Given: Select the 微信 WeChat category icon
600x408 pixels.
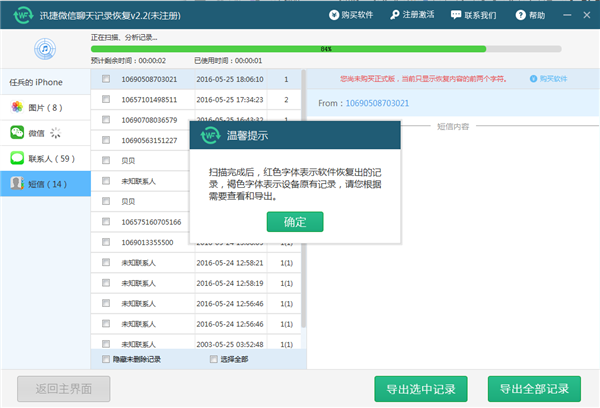Looking at the screenshot, I should click(18, 132).
